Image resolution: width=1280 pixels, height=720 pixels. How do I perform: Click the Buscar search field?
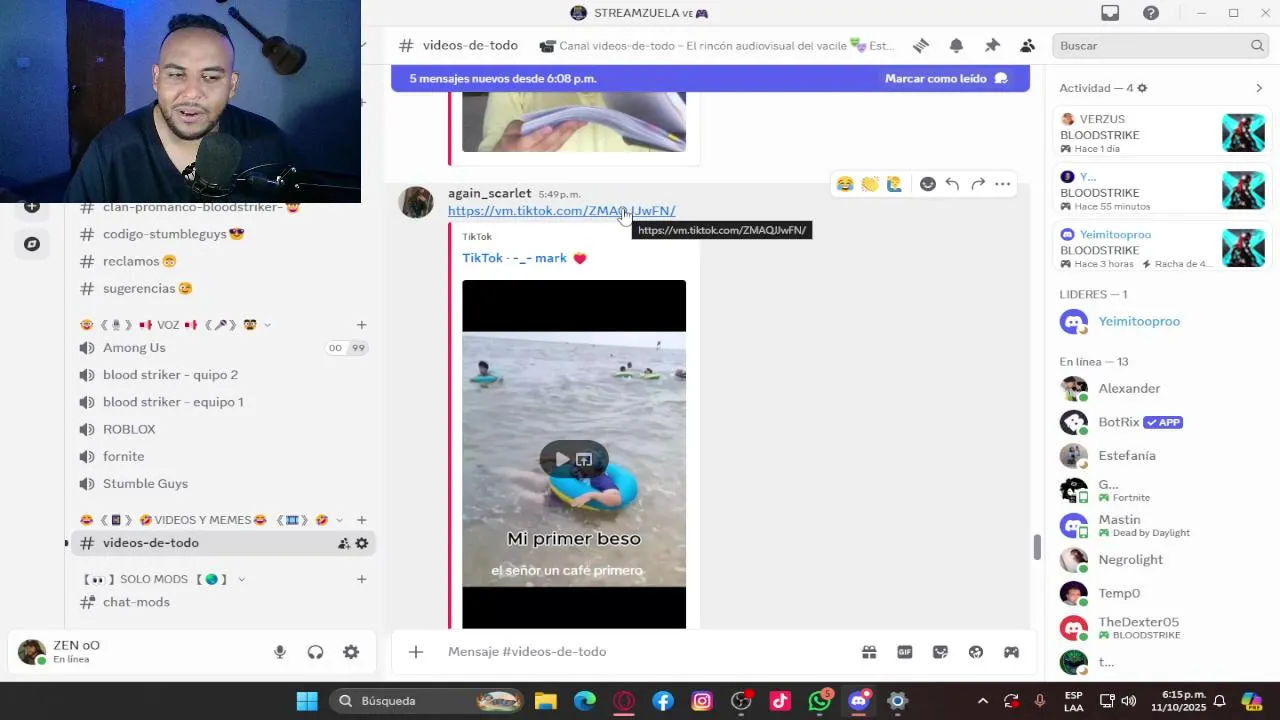(x=1160, y=46)
